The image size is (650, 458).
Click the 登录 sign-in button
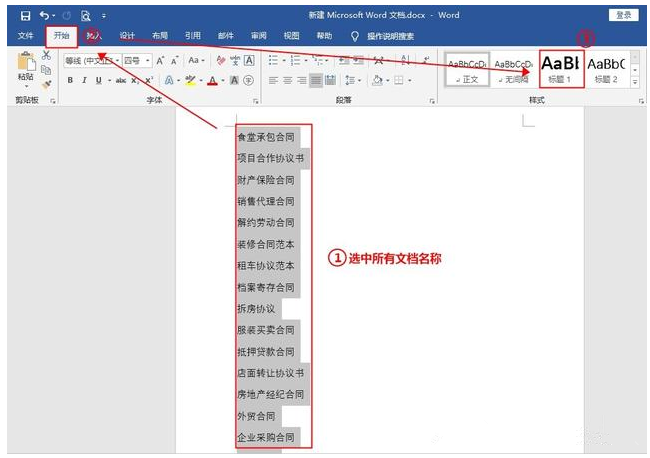(x=621, y=15)
